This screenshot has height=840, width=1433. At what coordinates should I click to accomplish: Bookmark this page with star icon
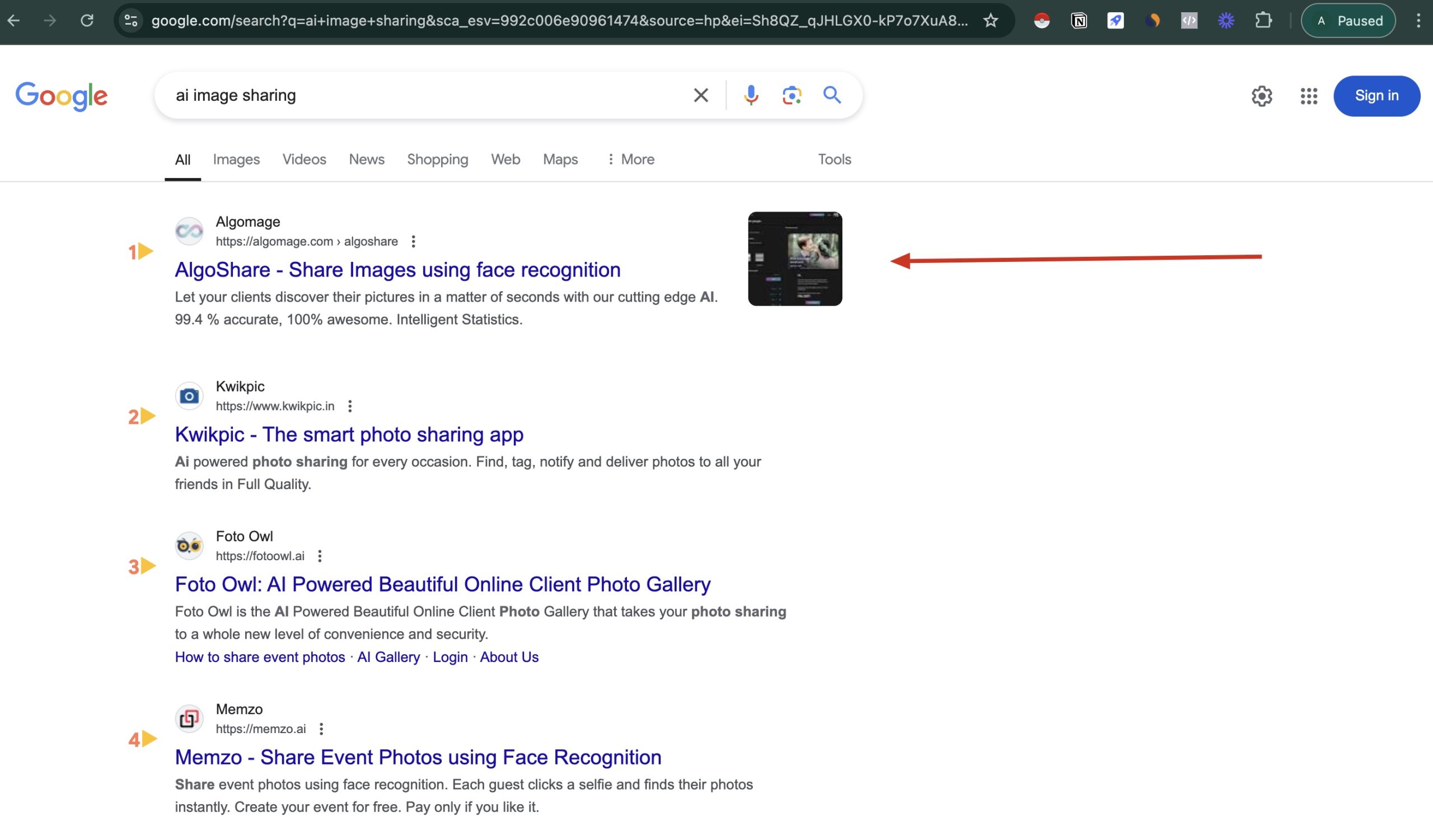[x=991, y=21]
